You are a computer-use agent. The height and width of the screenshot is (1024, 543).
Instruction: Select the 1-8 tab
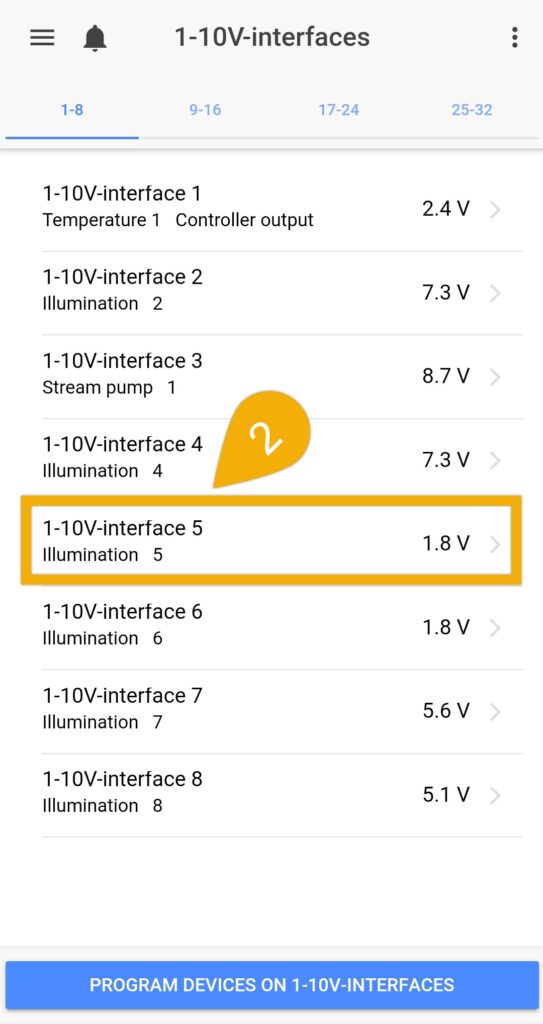point(72,110)
